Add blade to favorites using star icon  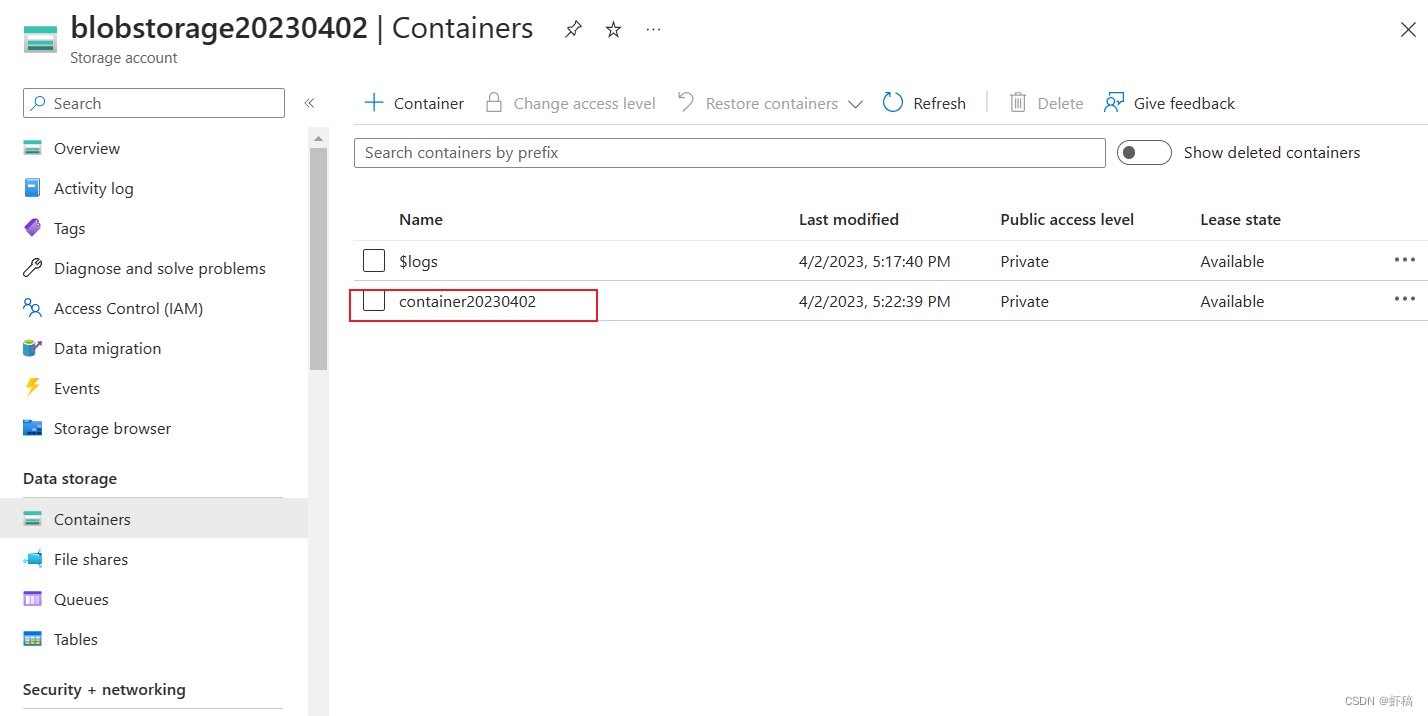click(x=612, y=29)
